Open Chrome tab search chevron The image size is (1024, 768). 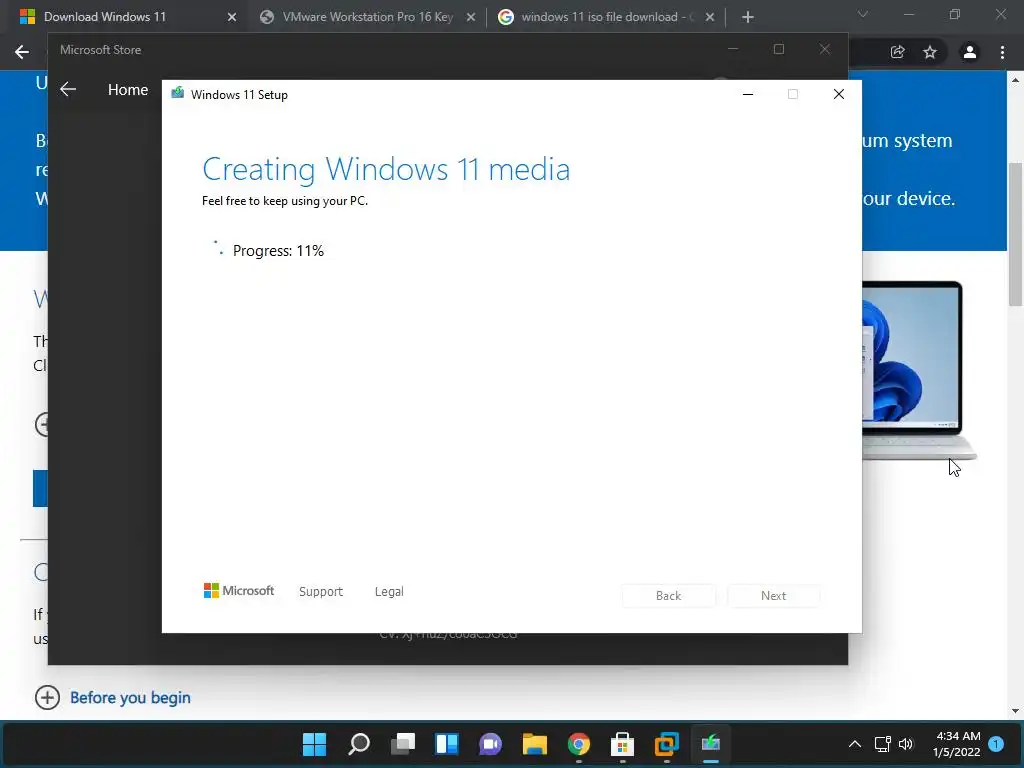coord(863,14)
